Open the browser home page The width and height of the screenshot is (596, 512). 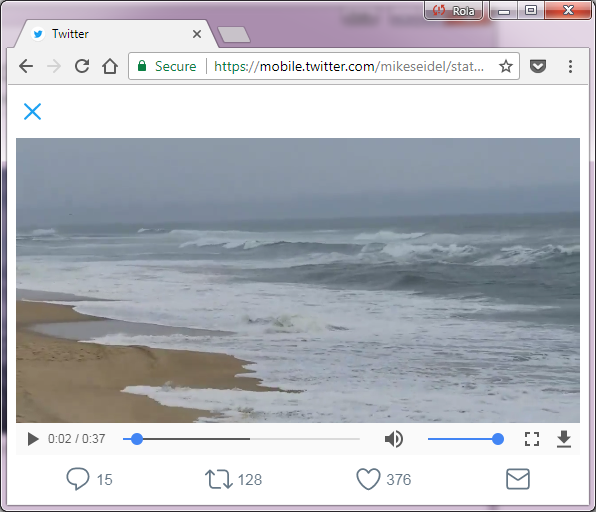pos(110,66)
